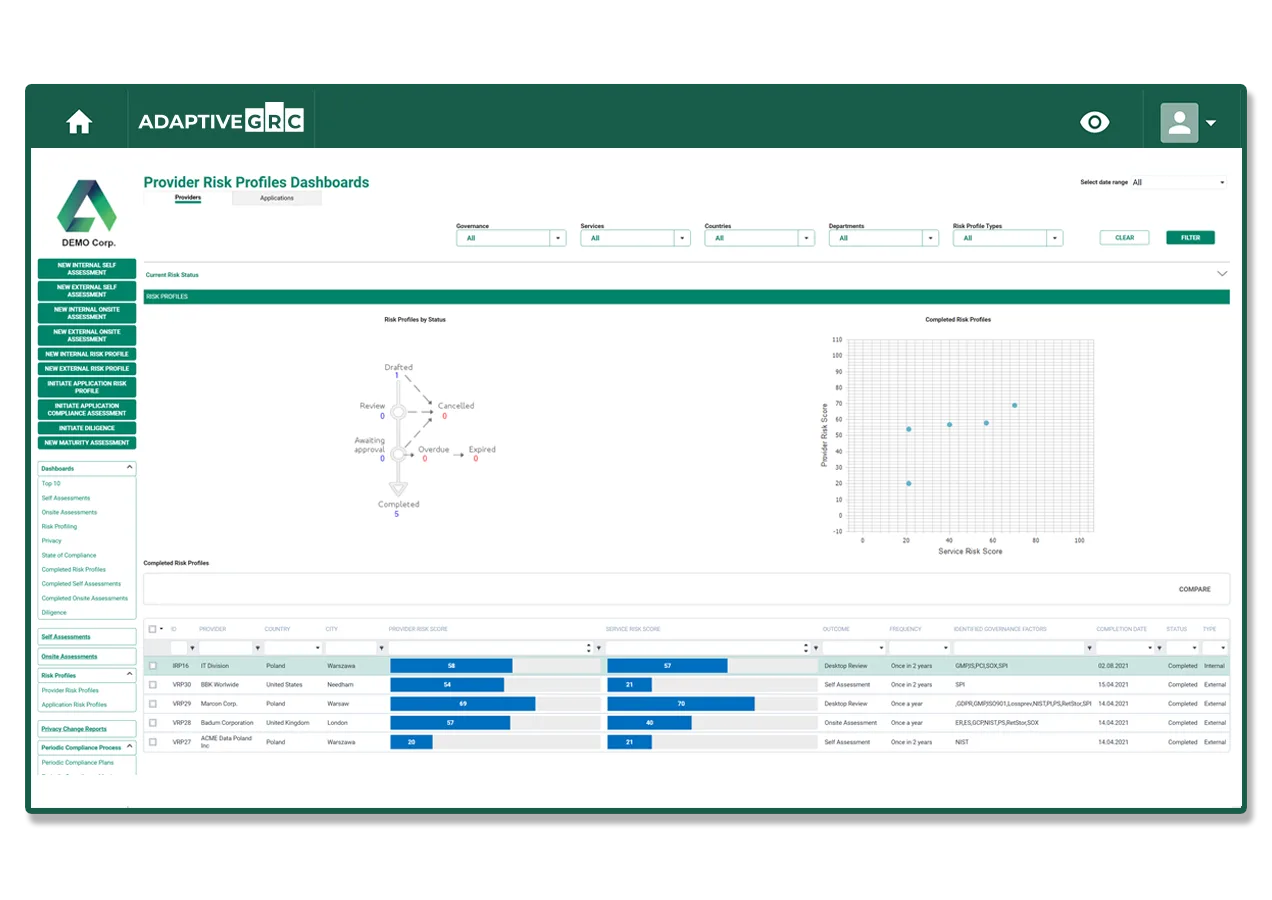
Task: Click Marcon Corp. provider risk score bar
Action: (462, 704)
